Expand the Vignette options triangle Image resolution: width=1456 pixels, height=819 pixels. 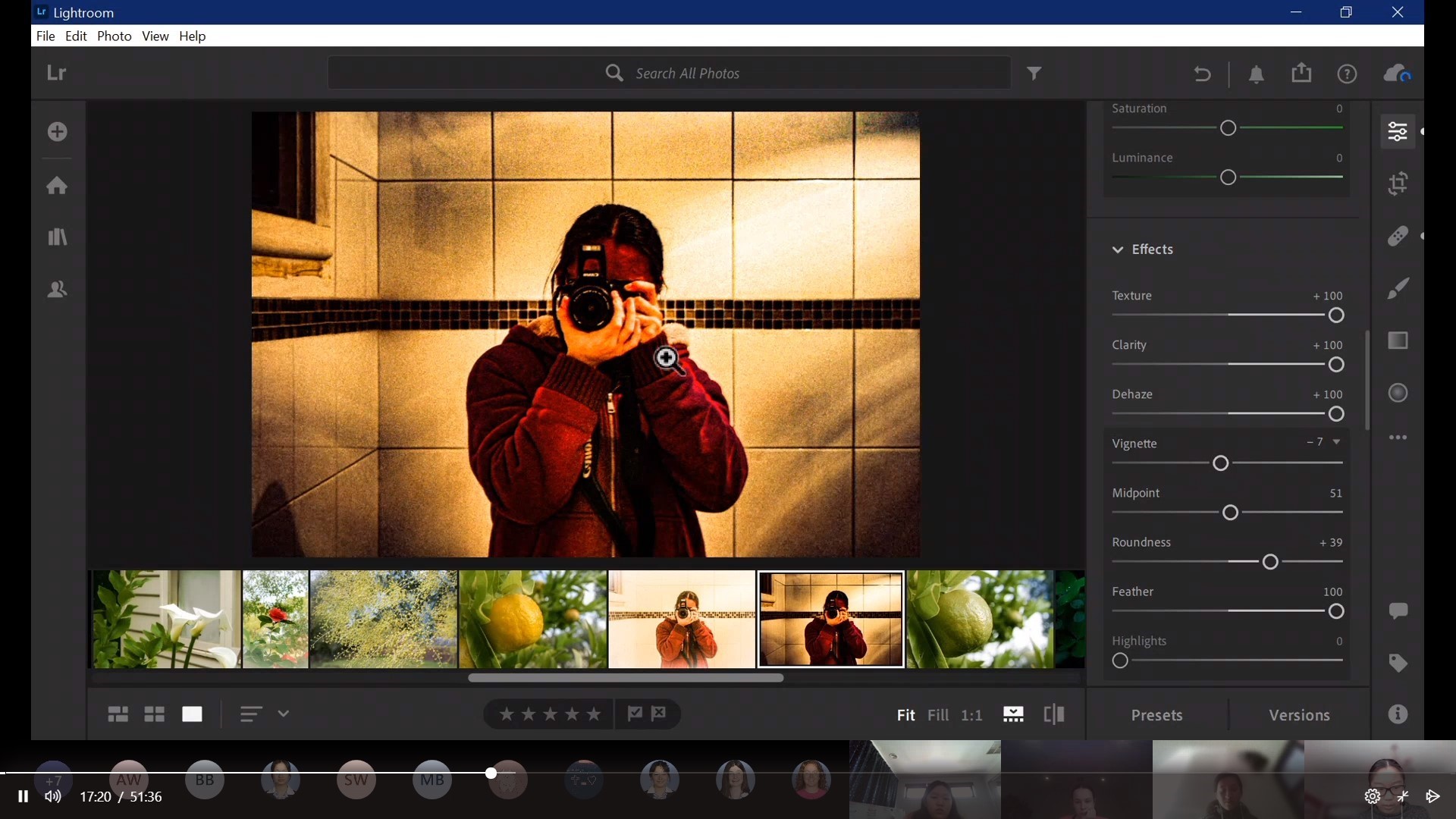pos(1336,442)
